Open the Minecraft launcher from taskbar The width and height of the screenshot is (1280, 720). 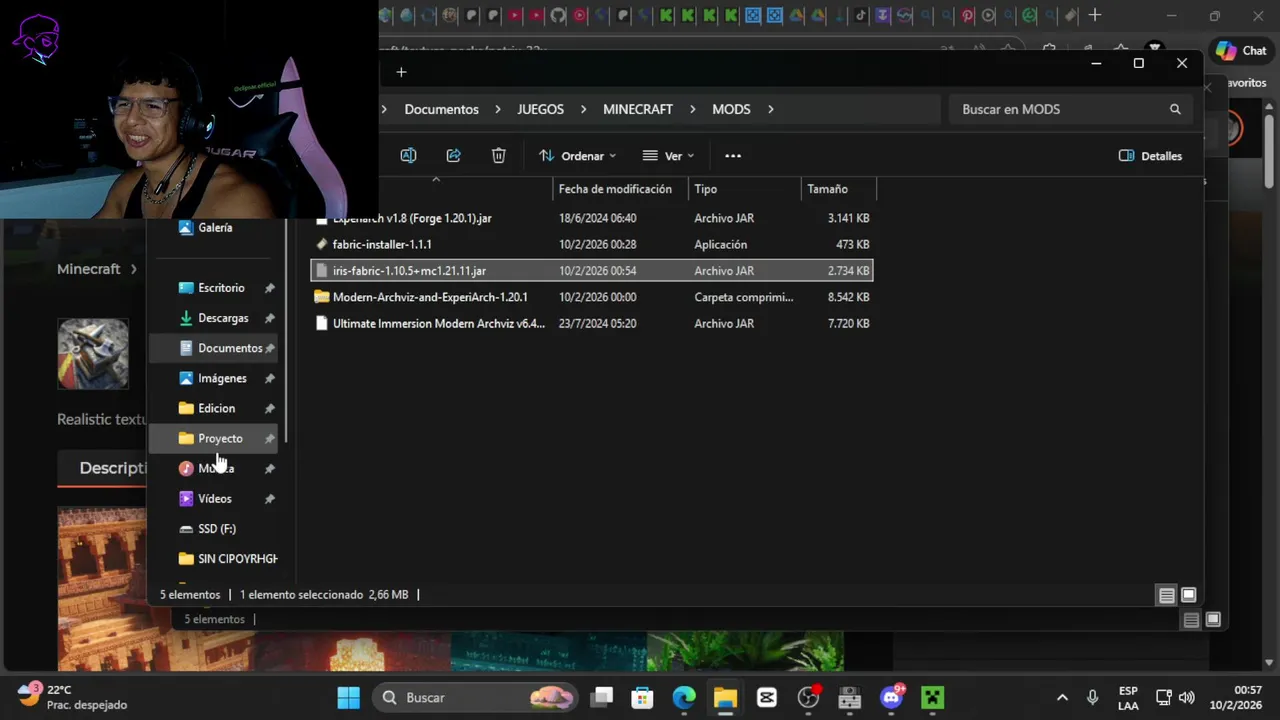(932, 697)
